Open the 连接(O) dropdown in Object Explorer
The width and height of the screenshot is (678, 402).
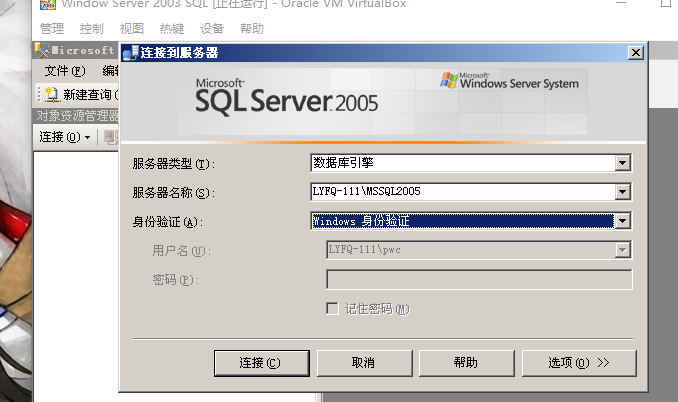click(x=65, y=137)
